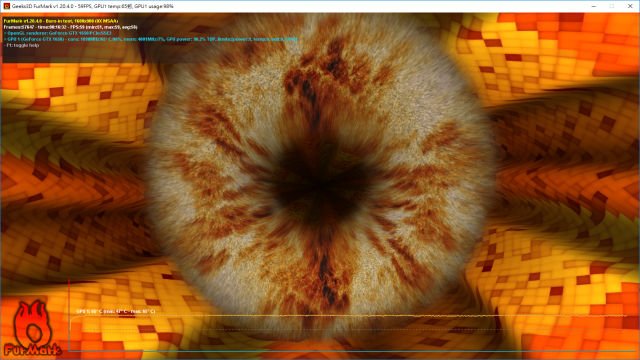The image size is (640, 360).
Task: Click the Geeks3D FurMark window title text
Action: pyautogui.click(x=93, y=6)
